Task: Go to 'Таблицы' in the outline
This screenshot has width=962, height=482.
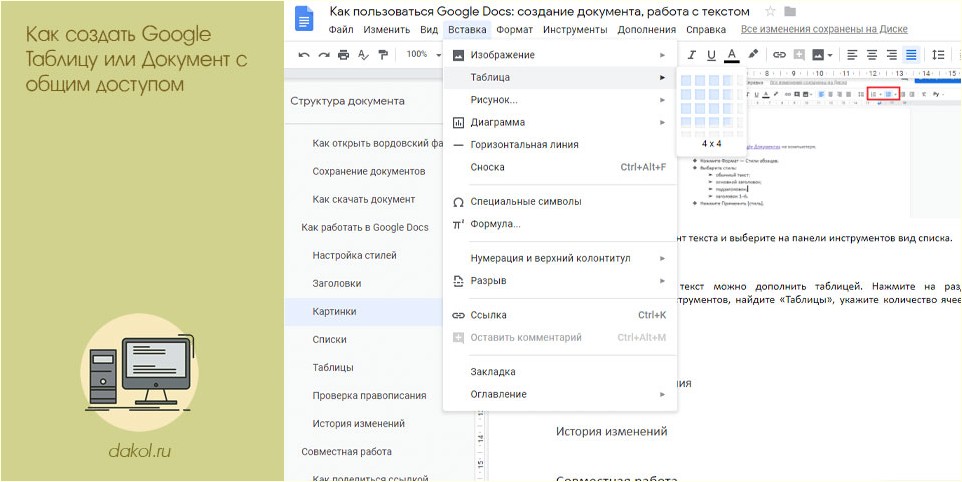Action: (x=333, y=367)
